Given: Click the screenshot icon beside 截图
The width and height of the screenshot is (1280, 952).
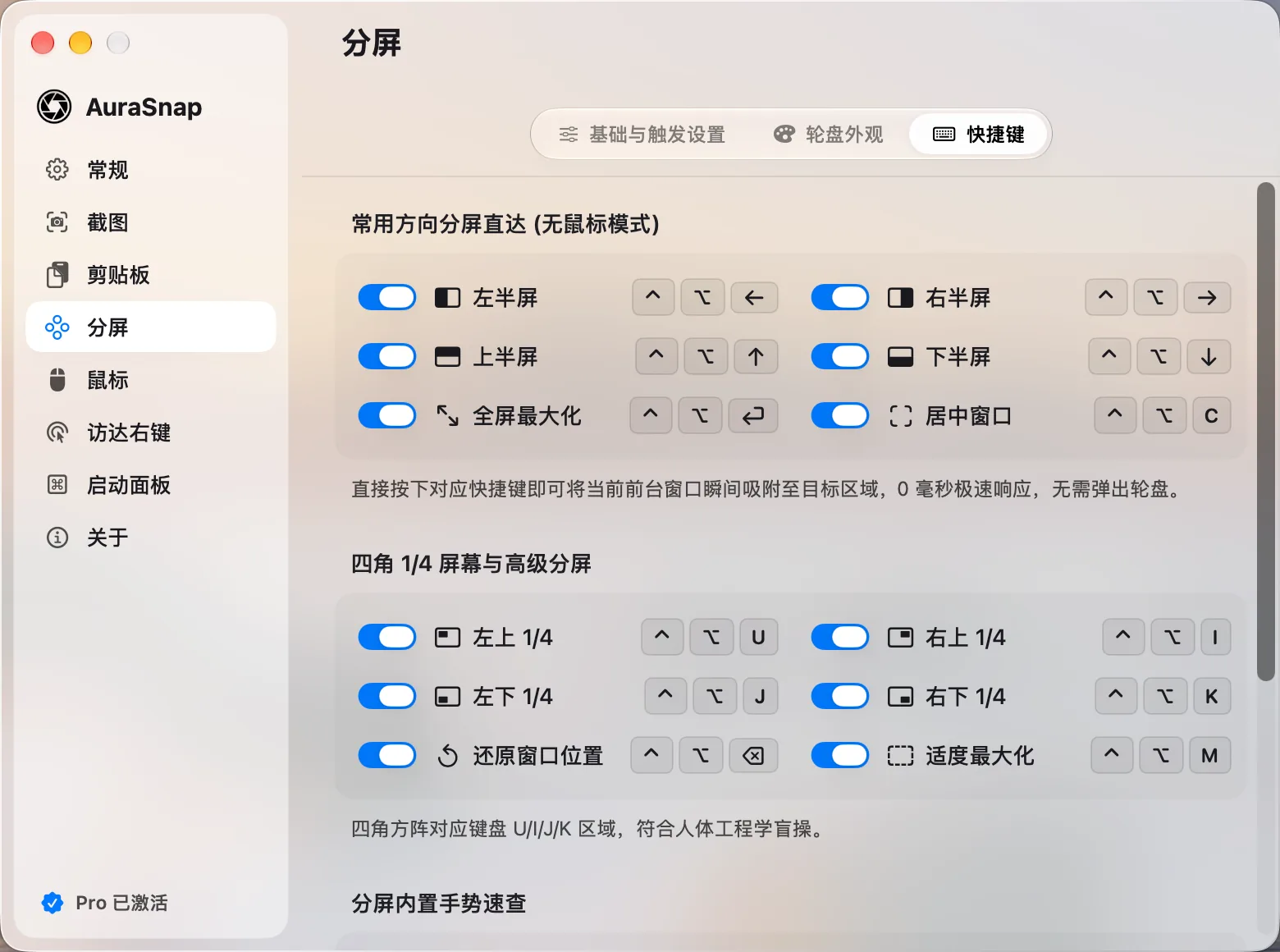Looking at the screenshot, I should (x=57, y=222).
